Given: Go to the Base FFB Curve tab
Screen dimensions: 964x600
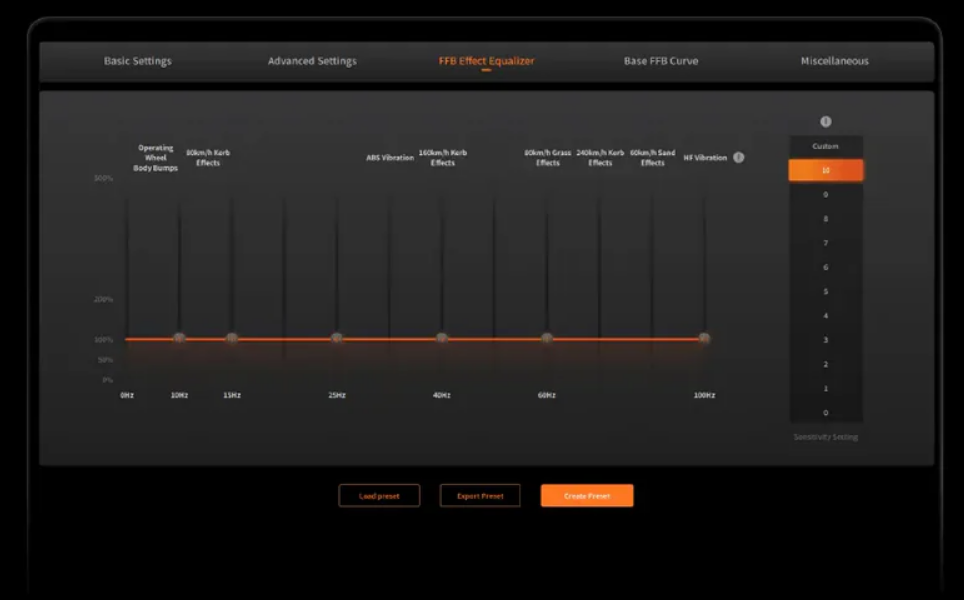Looking at the screenshot, I should (661, 61).
